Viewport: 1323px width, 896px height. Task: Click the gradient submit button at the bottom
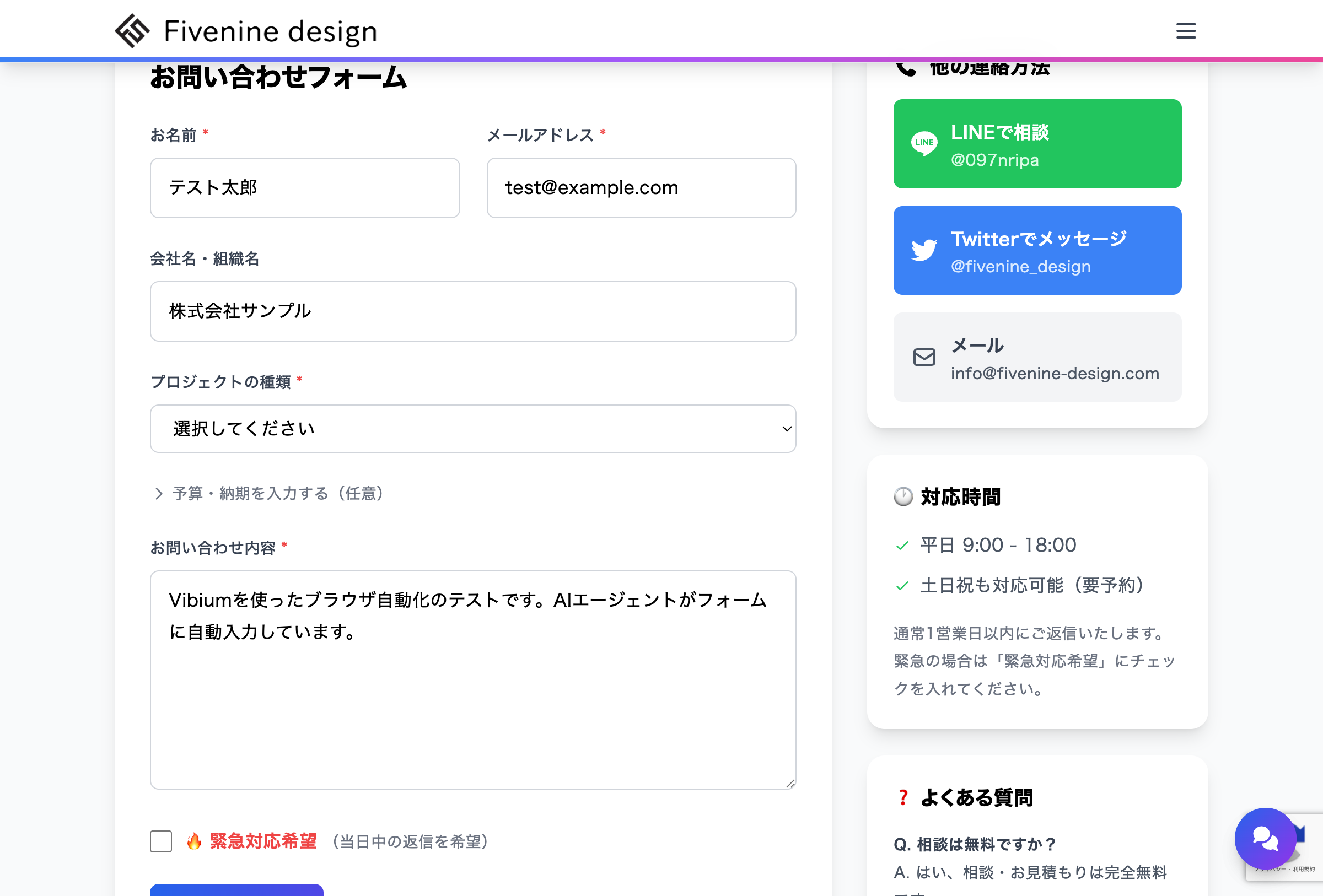point(236,892)
